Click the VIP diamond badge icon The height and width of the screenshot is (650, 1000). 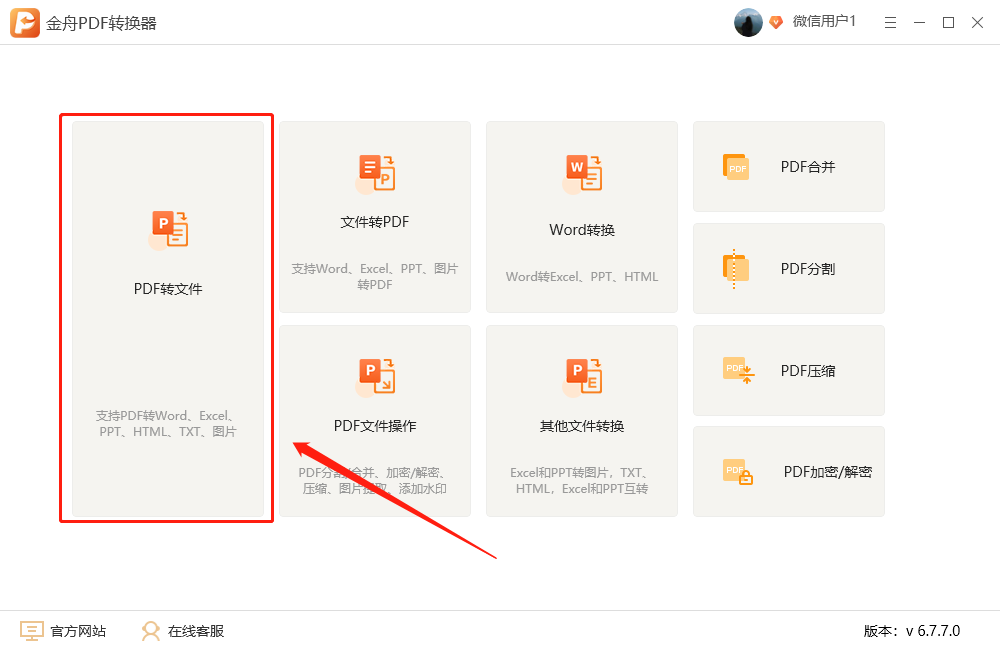(x=776, y=22)
